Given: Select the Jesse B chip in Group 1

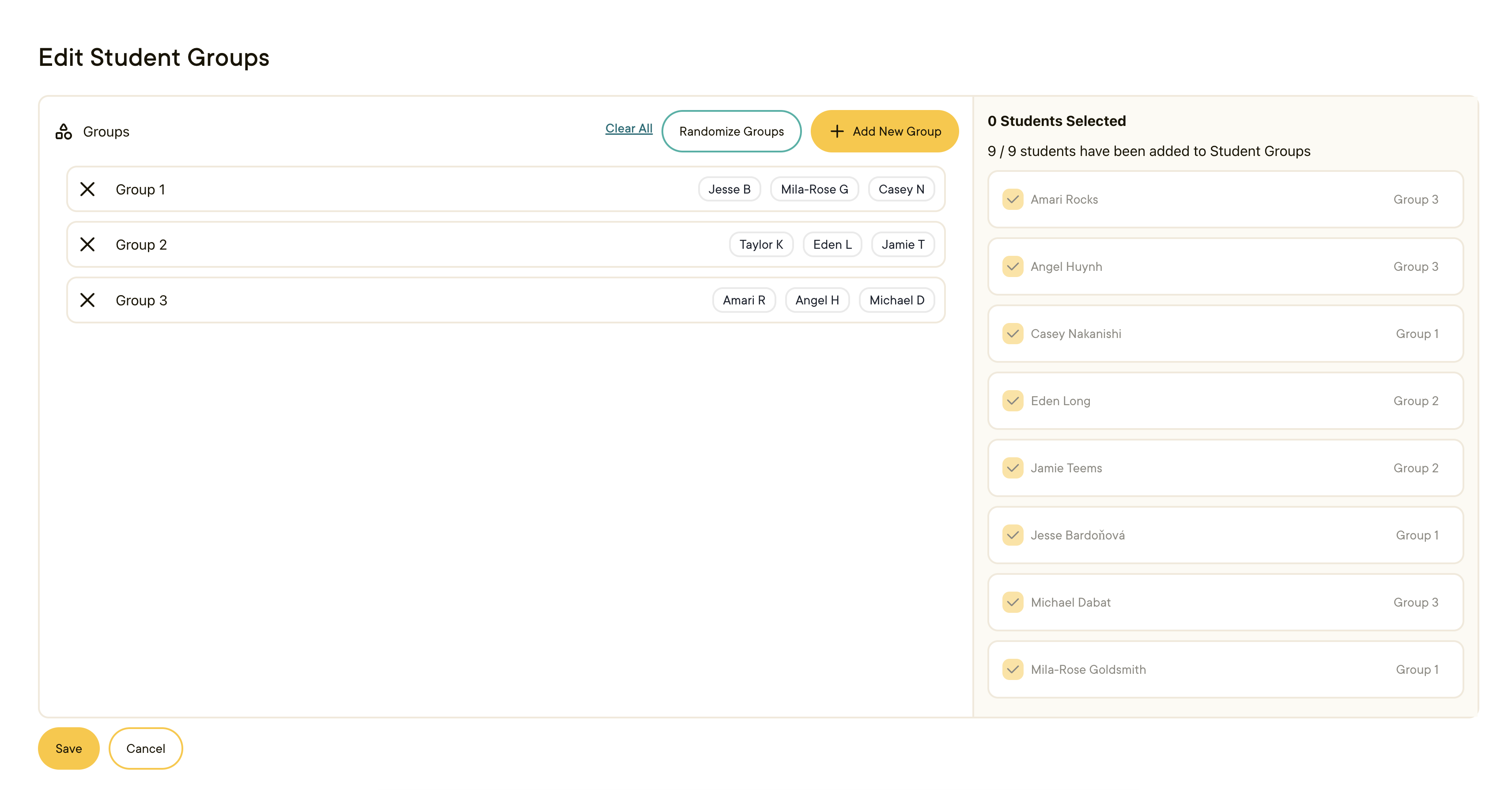Looking at the screenshot, I should 729,189.
